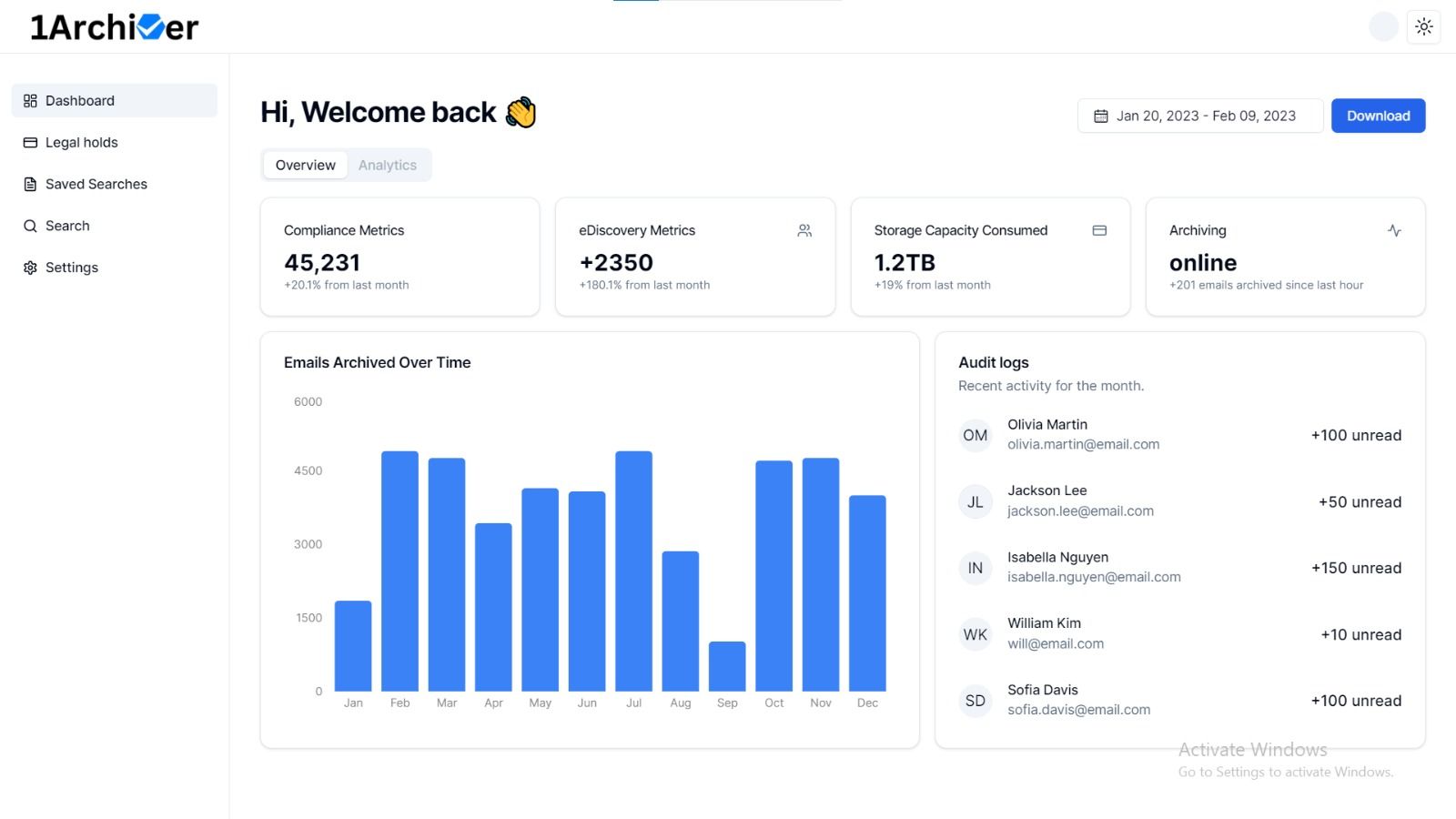Open the user avatar circle
The height and width of the screenshot is (819, 1456).
tap(1383, 26)
